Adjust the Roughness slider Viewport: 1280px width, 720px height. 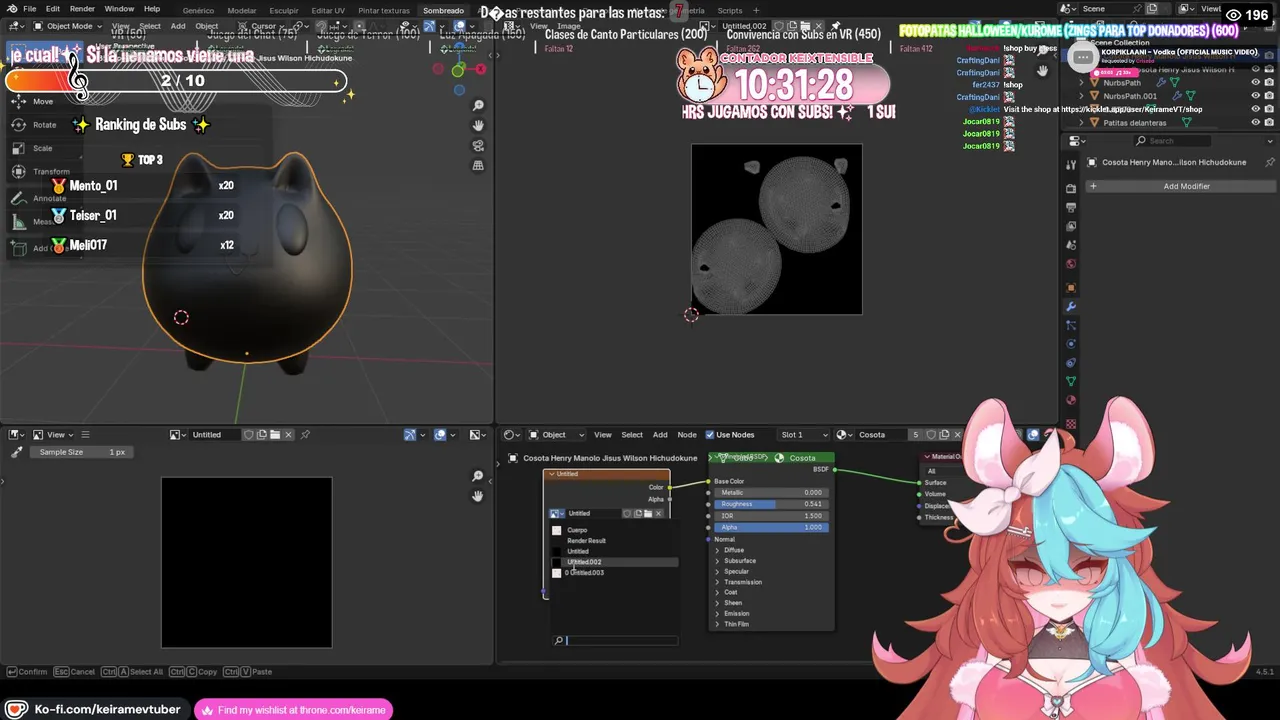(x=770, y=504)
